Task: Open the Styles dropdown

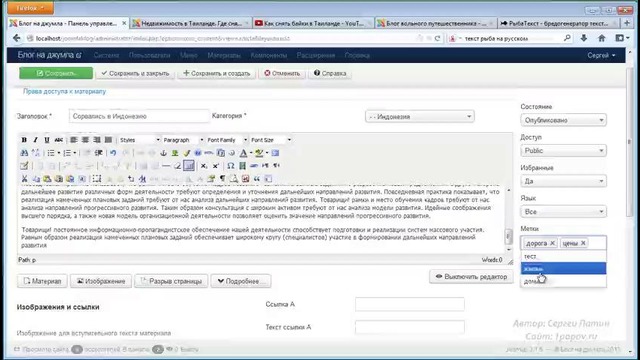Action: tap(139, 140)
